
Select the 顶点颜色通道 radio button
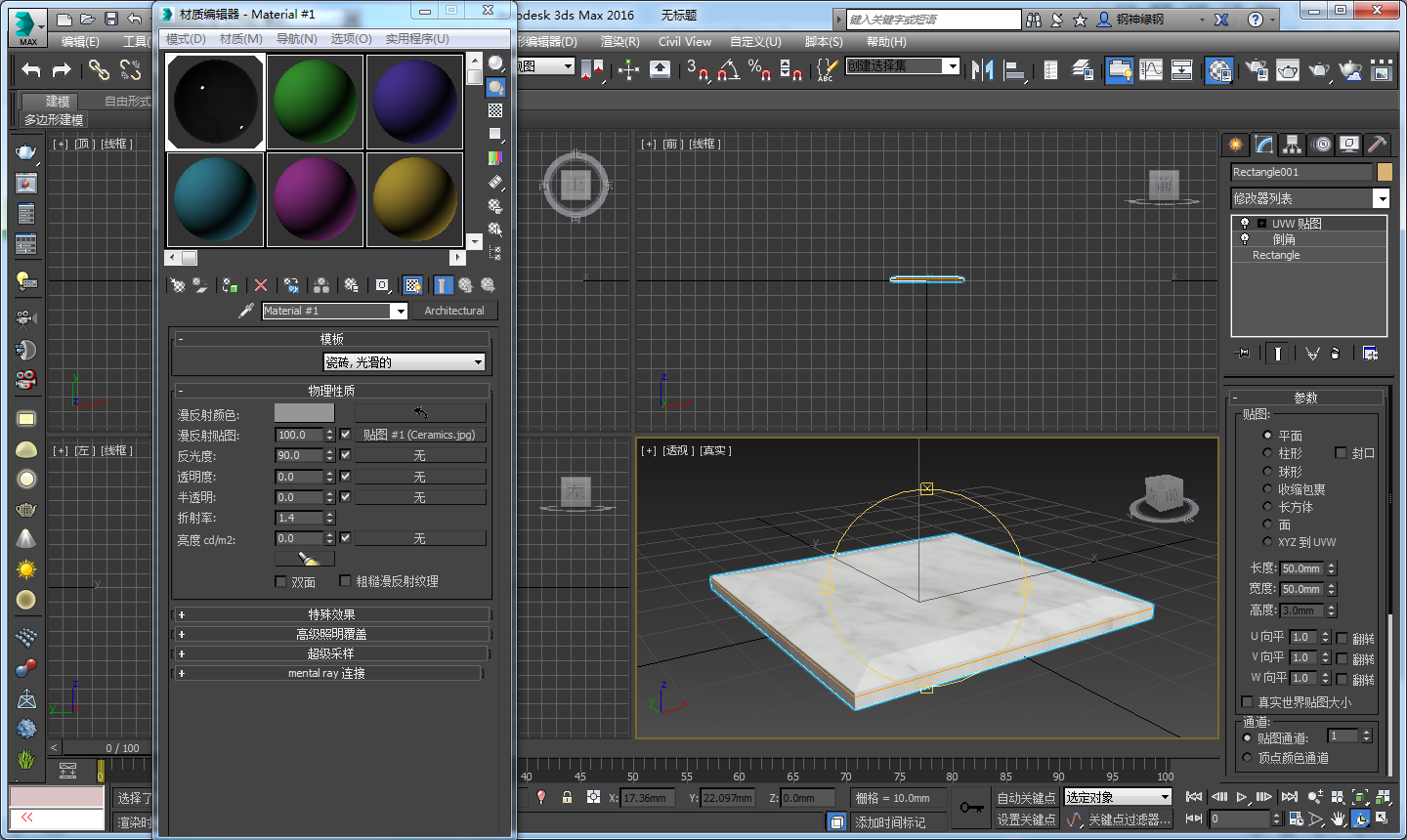pyautogui.click(x=1247, y=757)
